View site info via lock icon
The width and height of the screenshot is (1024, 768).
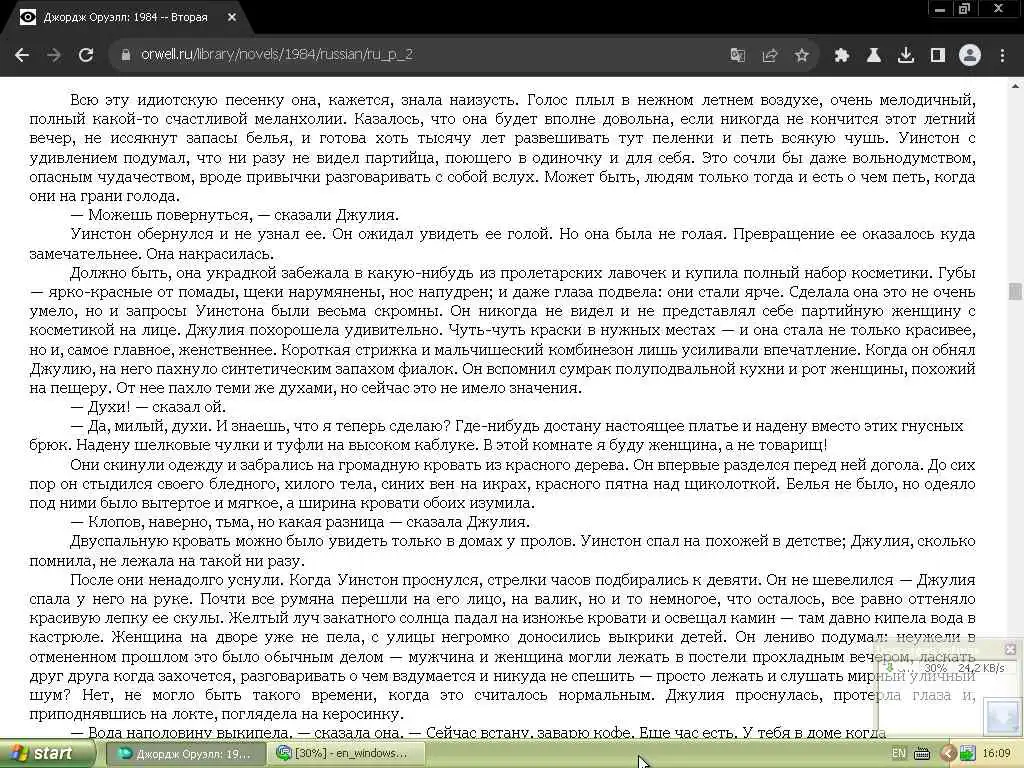(125, 55)
